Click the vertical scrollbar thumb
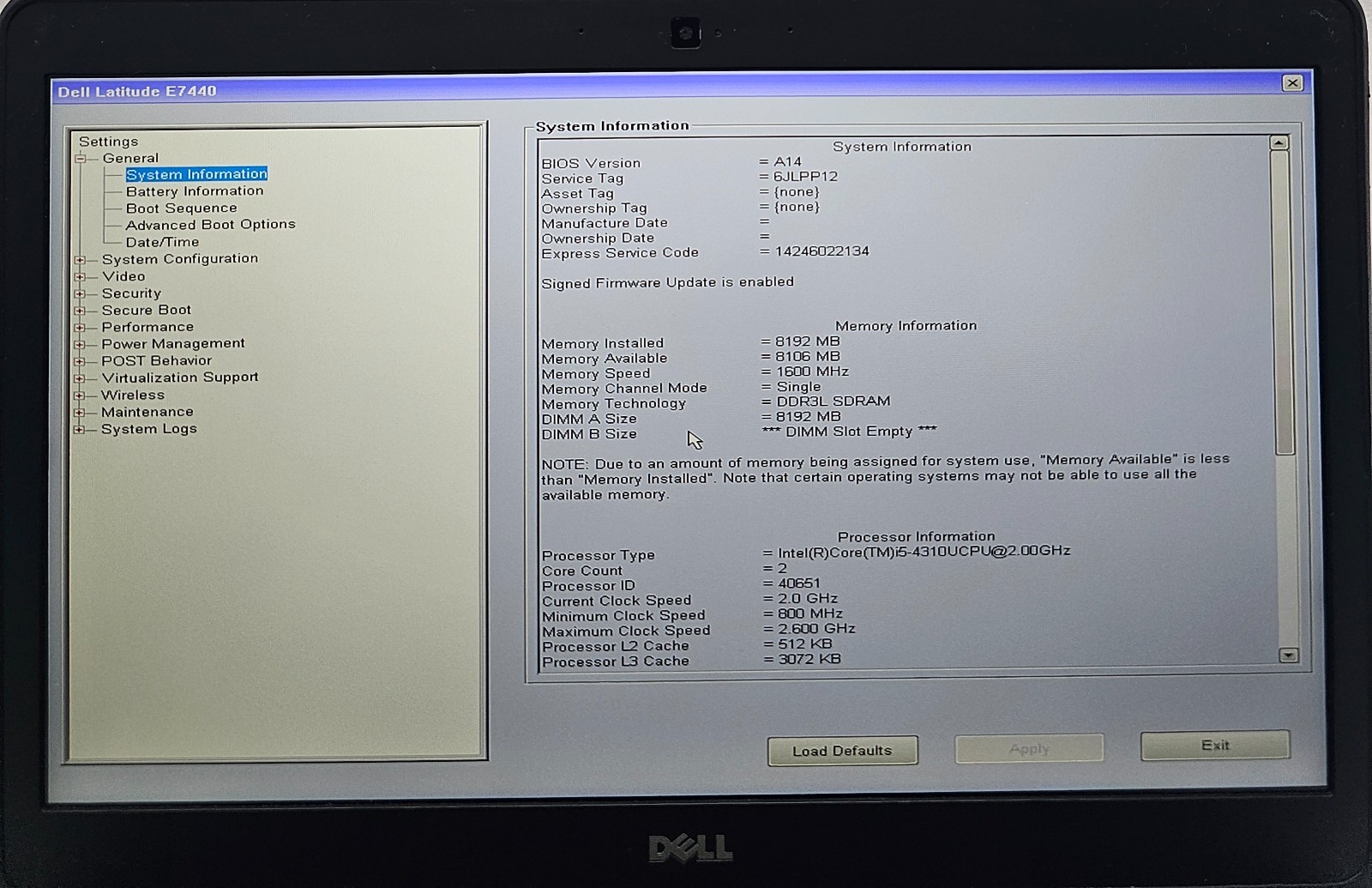Viewport: 1372px width, 888px height. (x=1283, y=303)
